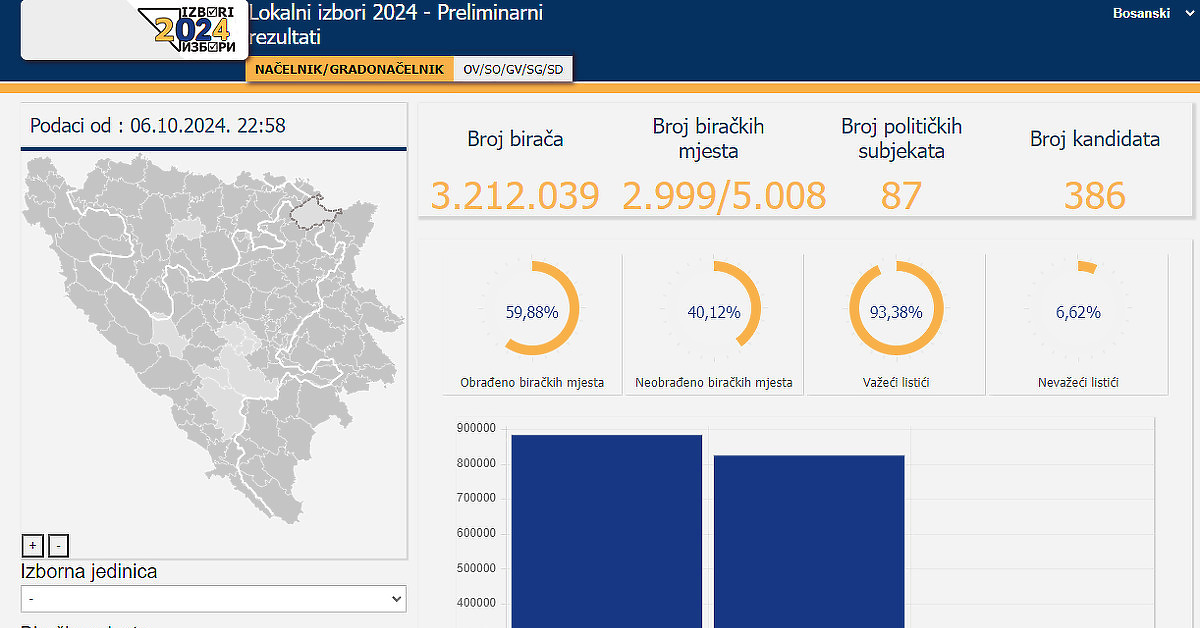Image resolution: width=1200 pixels, height=628 pixels.
Task: Open the OV/SO/GV/SG/SD tab
Action: tap(513, 69)
